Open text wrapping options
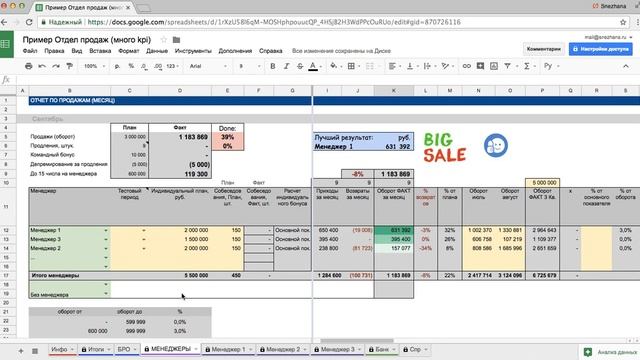This screenshot has width=640, height=360. coord(427,66)
